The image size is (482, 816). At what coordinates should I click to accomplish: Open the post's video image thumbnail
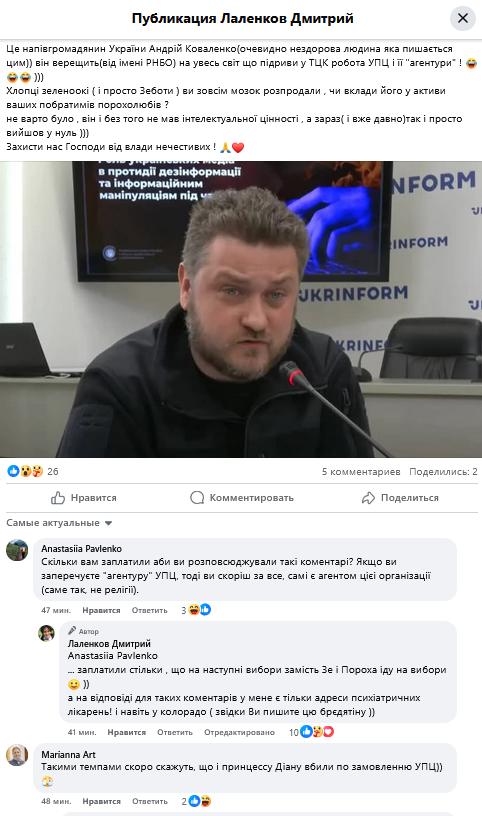pos(241,310)
